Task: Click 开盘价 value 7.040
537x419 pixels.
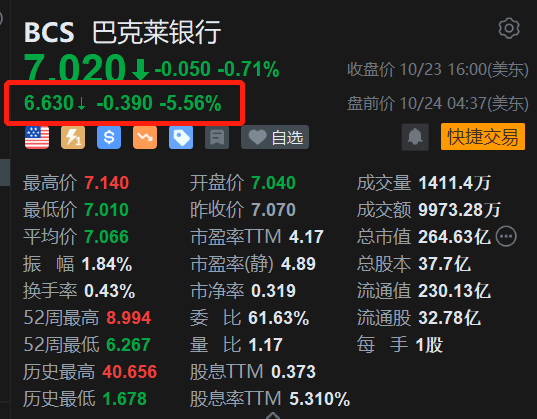Action: (273, 183)
